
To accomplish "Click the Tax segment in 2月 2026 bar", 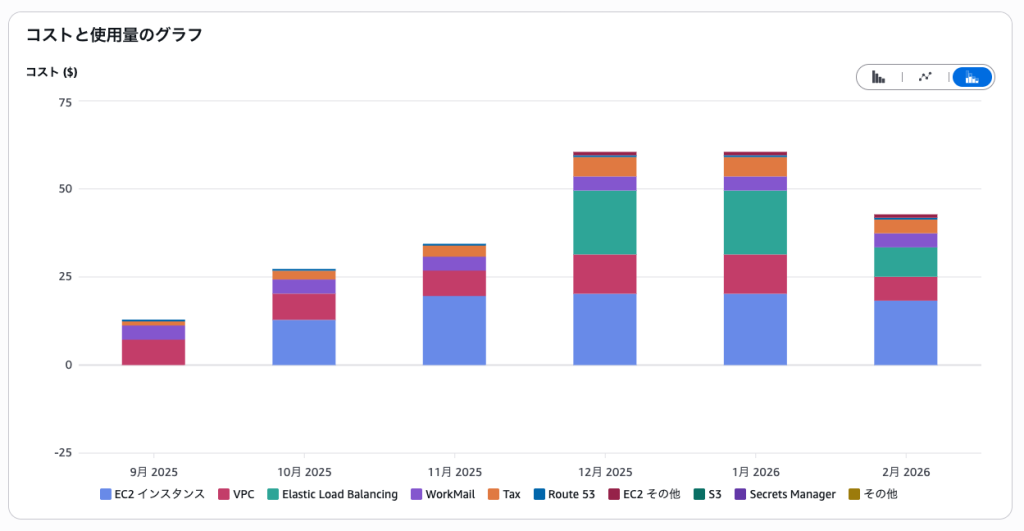I will pyautogui.click(x=905, y=227).
